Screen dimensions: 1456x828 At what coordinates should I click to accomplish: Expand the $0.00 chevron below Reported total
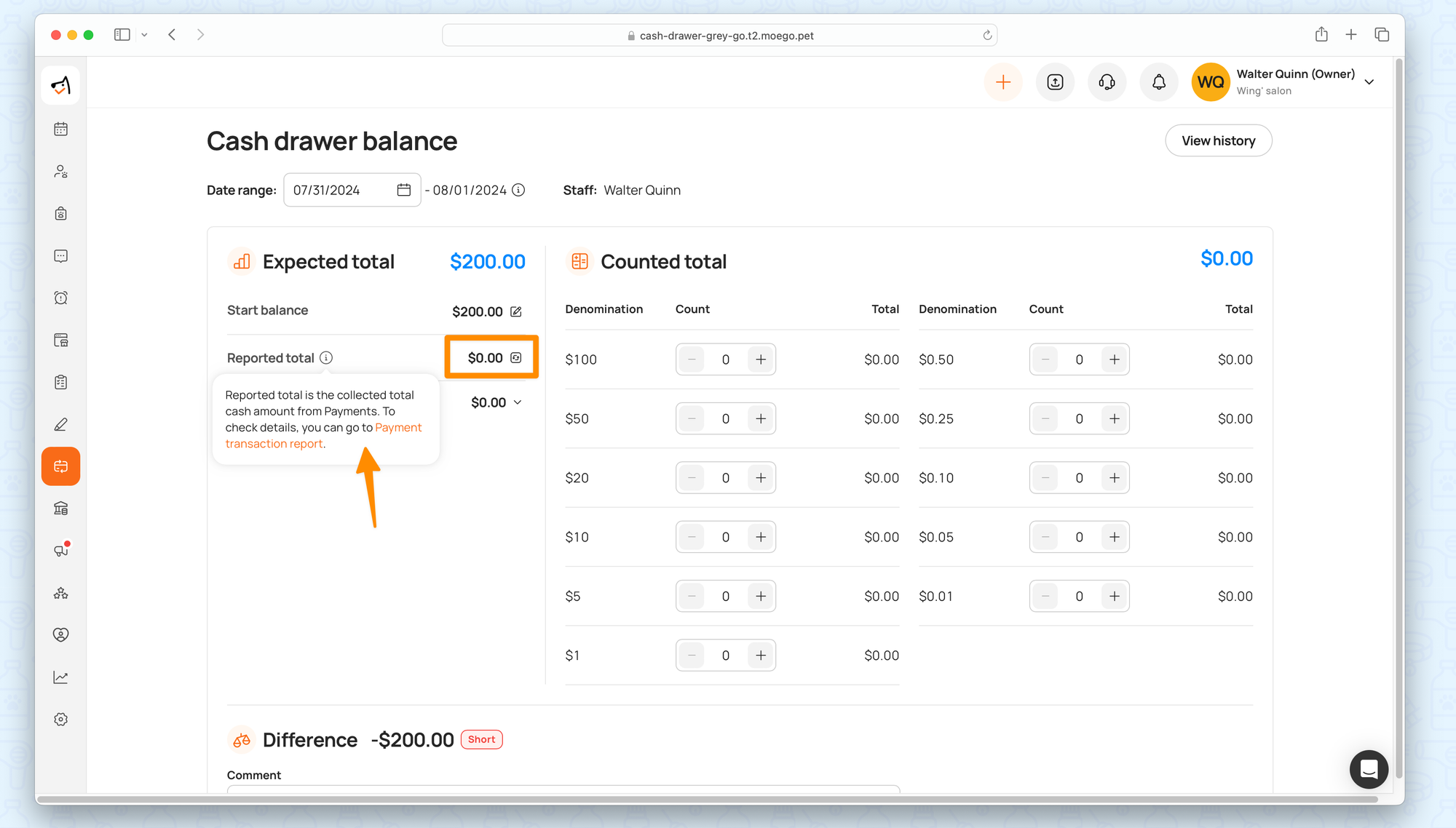pyautogui.click(x=518, y=402)
